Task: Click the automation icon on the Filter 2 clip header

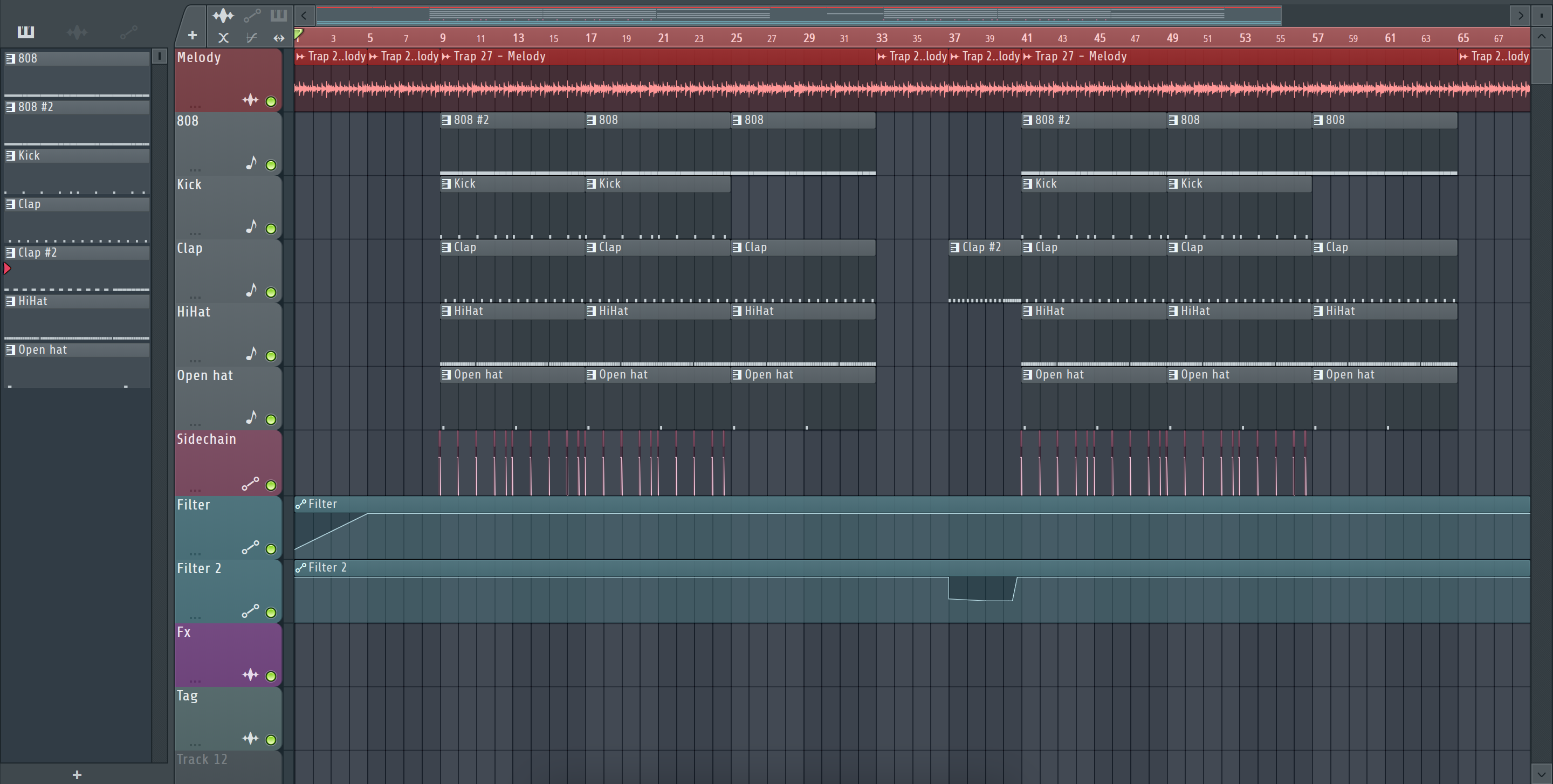Action: pos(301,568)
